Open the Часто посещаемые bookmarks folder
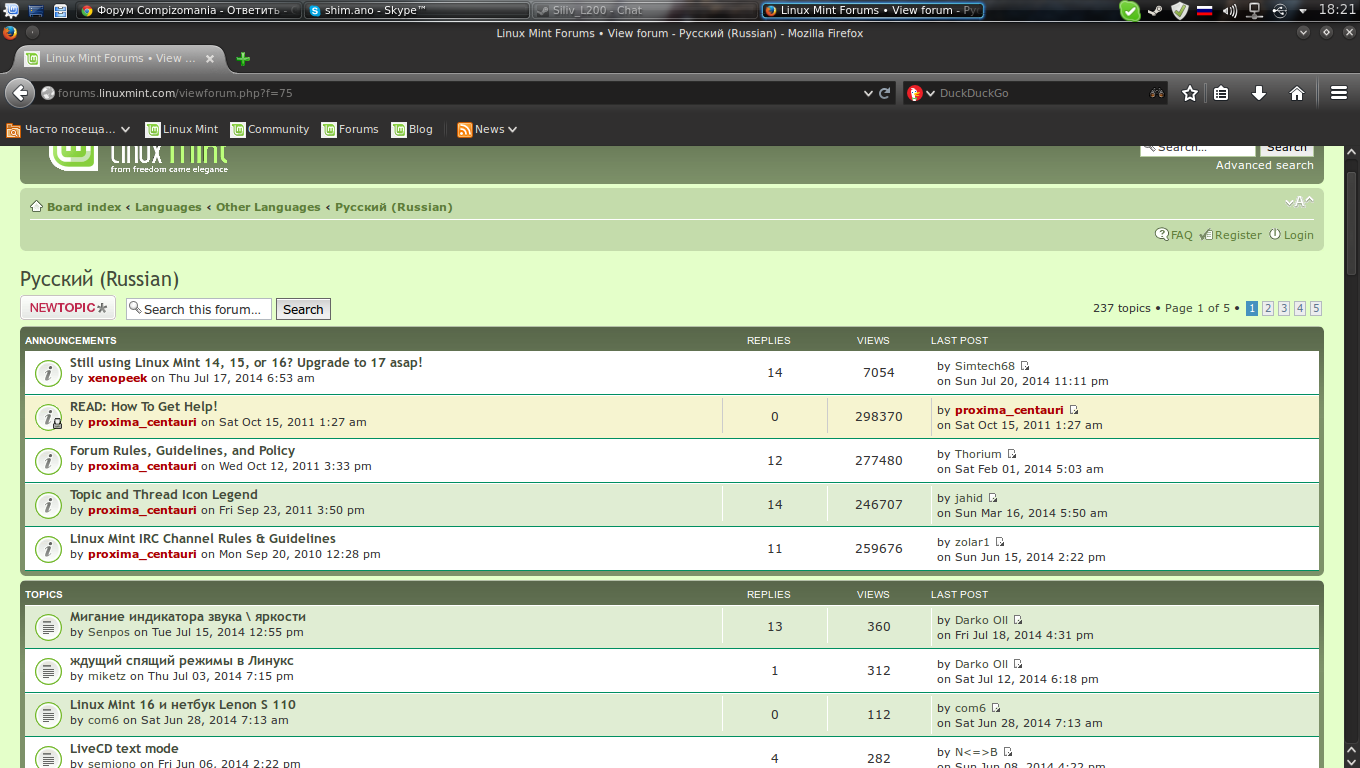Image resolution: width=1360 pixels, height=768 pixels. point(69,129)
